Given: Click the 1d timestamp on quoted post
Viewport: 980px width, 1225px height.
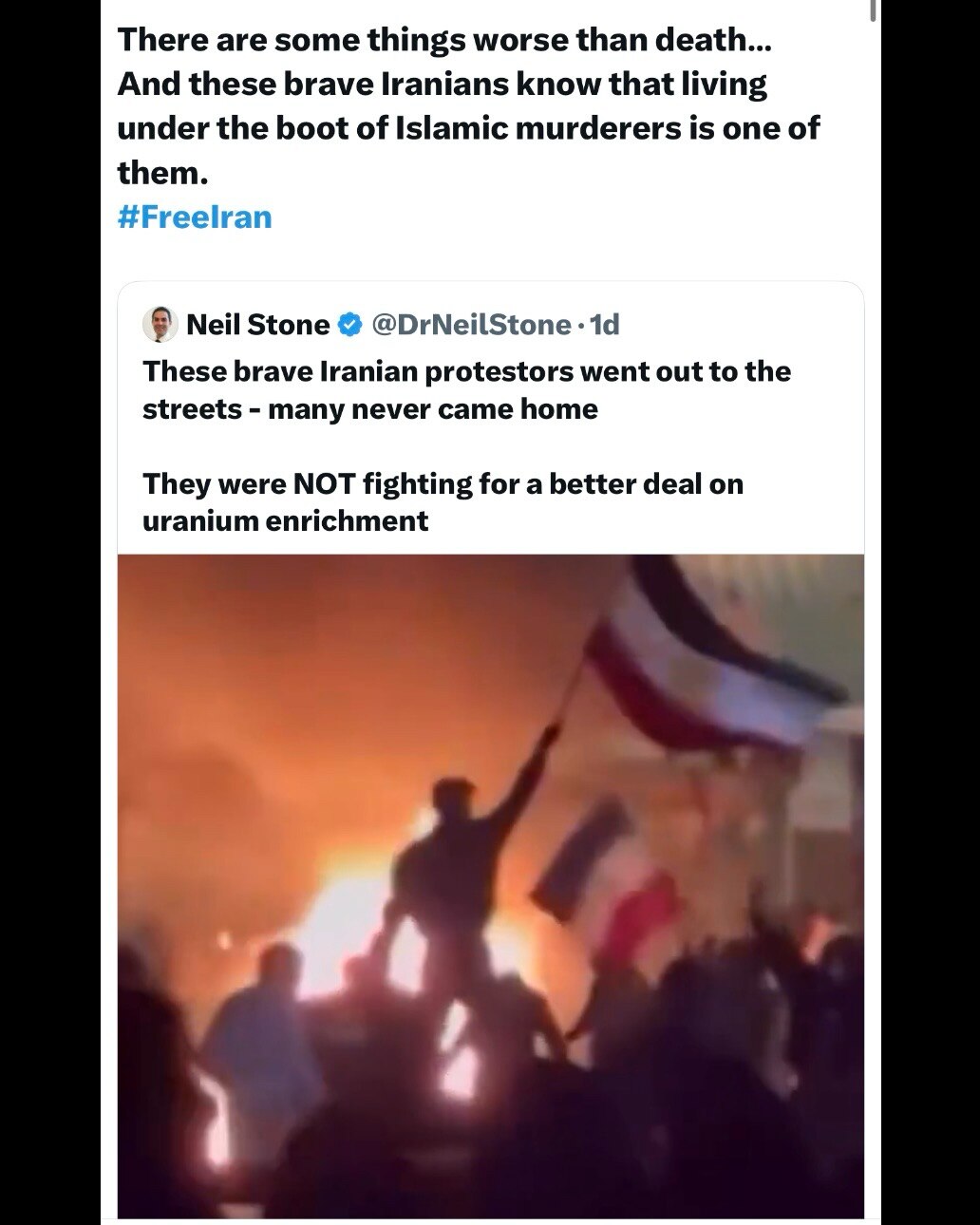Looking at the screenshot, I should pyautogui.click(x=605, y=325).
